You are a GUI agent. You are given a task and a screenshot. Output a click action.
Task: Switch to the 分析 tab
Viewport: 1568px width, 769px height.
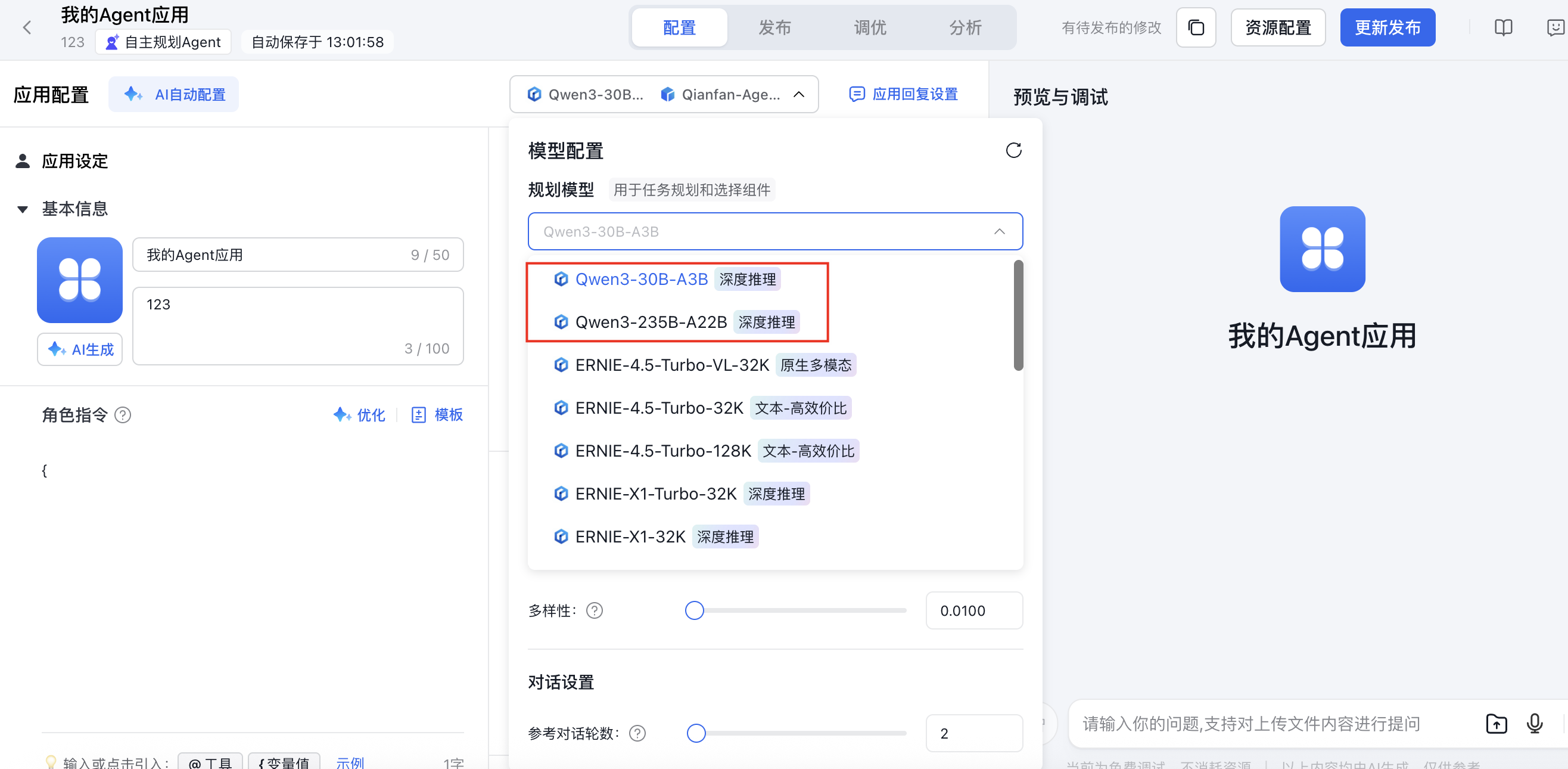pyautogui.click(x=965, y=27)
